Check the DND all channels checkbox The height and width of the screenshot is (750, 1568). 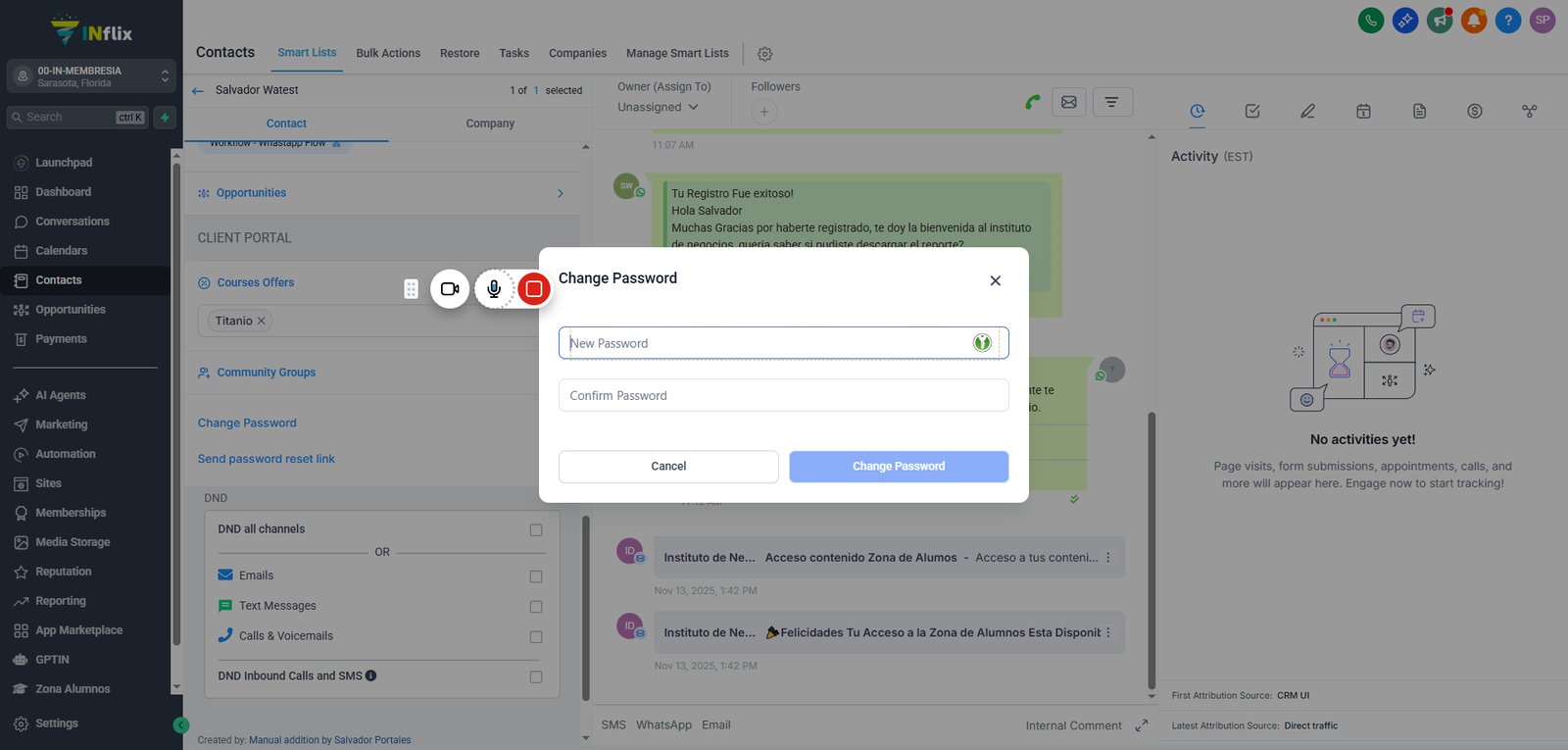click(536, 529)
